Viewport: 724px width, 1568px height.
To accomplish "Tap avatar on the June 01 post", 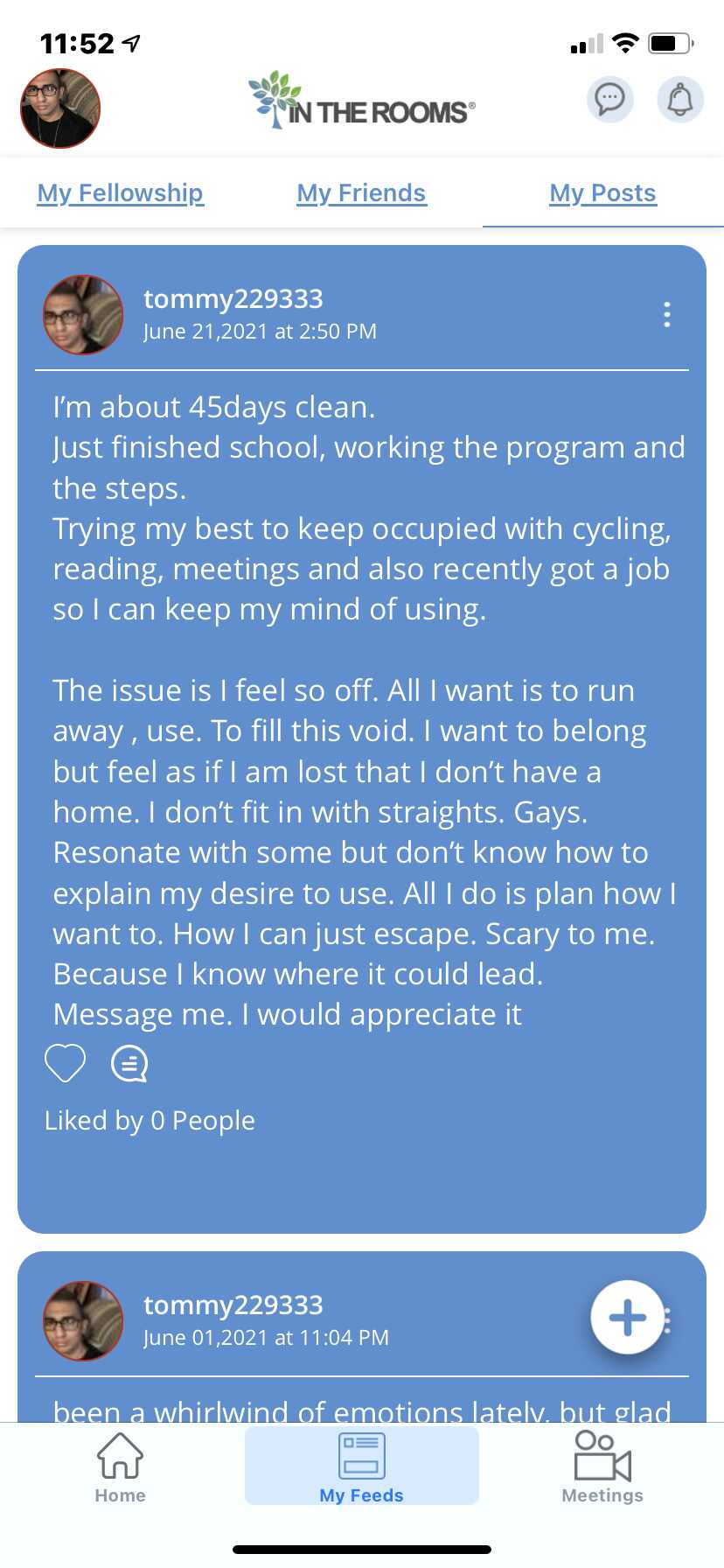I will click(83, 1321).
